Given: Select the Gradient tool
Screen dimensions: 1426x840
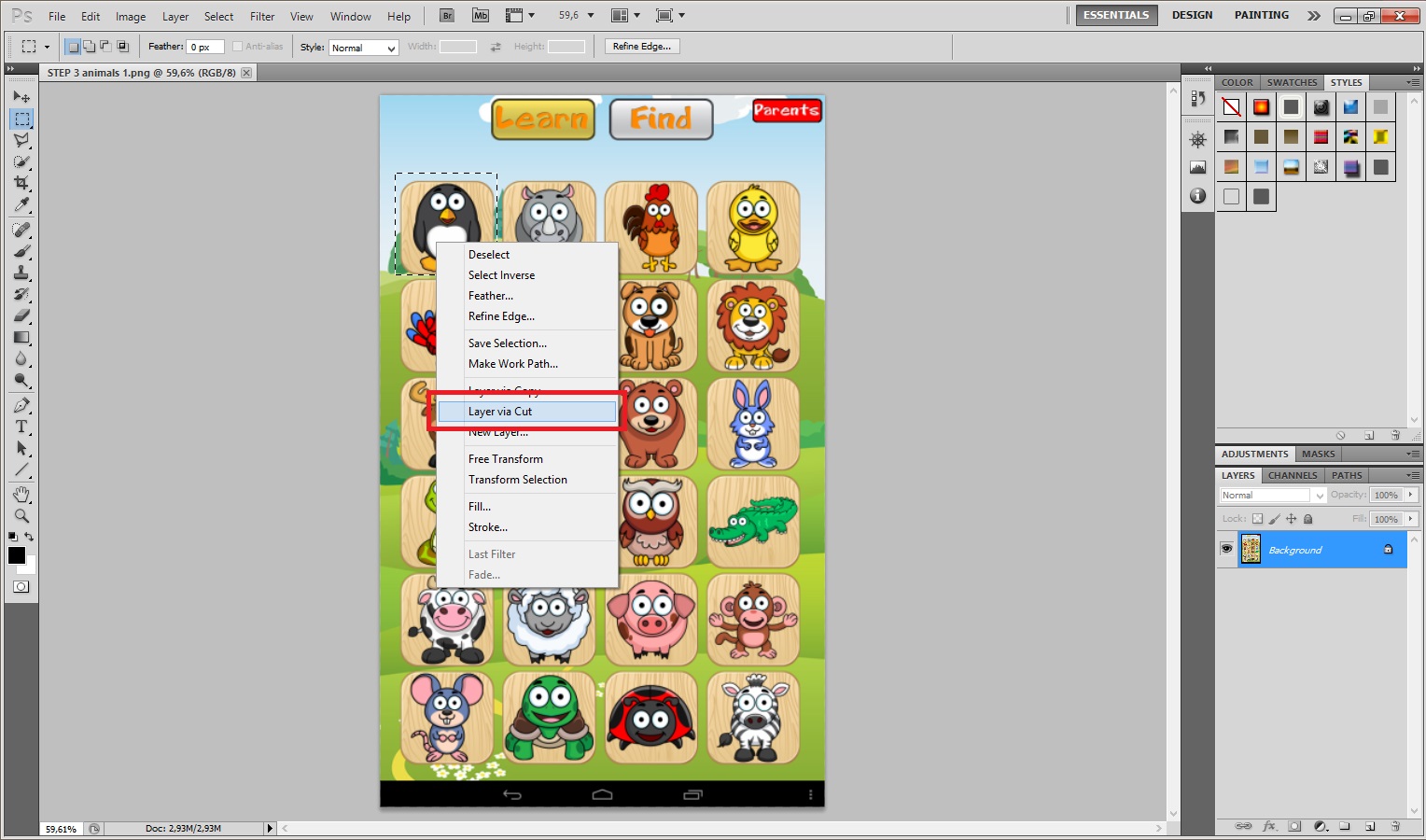Looking at the screenshot, I should pyautogui.click(x=21, y=337).
